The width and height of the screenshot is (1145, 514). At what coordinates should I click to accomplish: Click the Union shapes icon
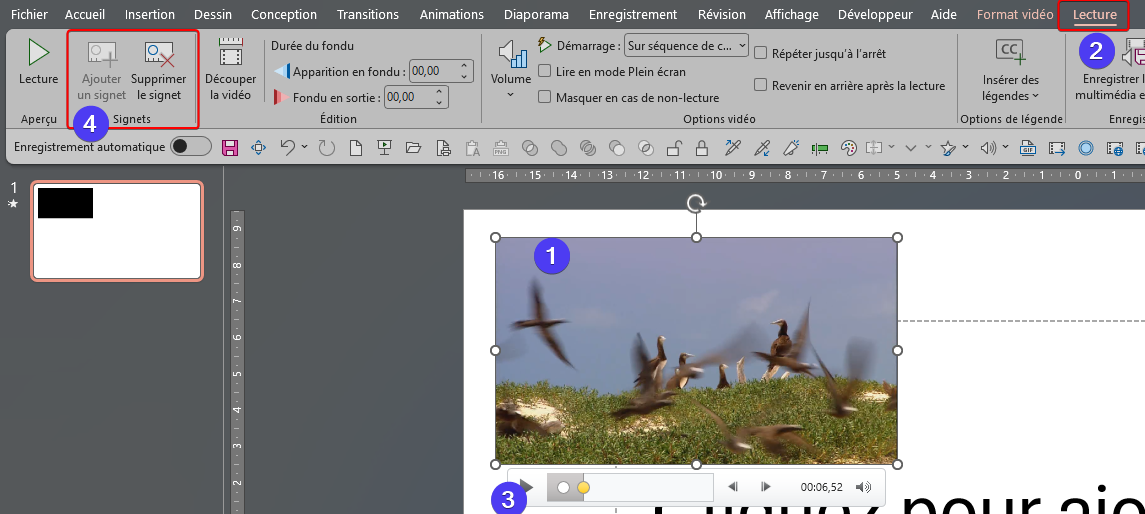point(559,148)
